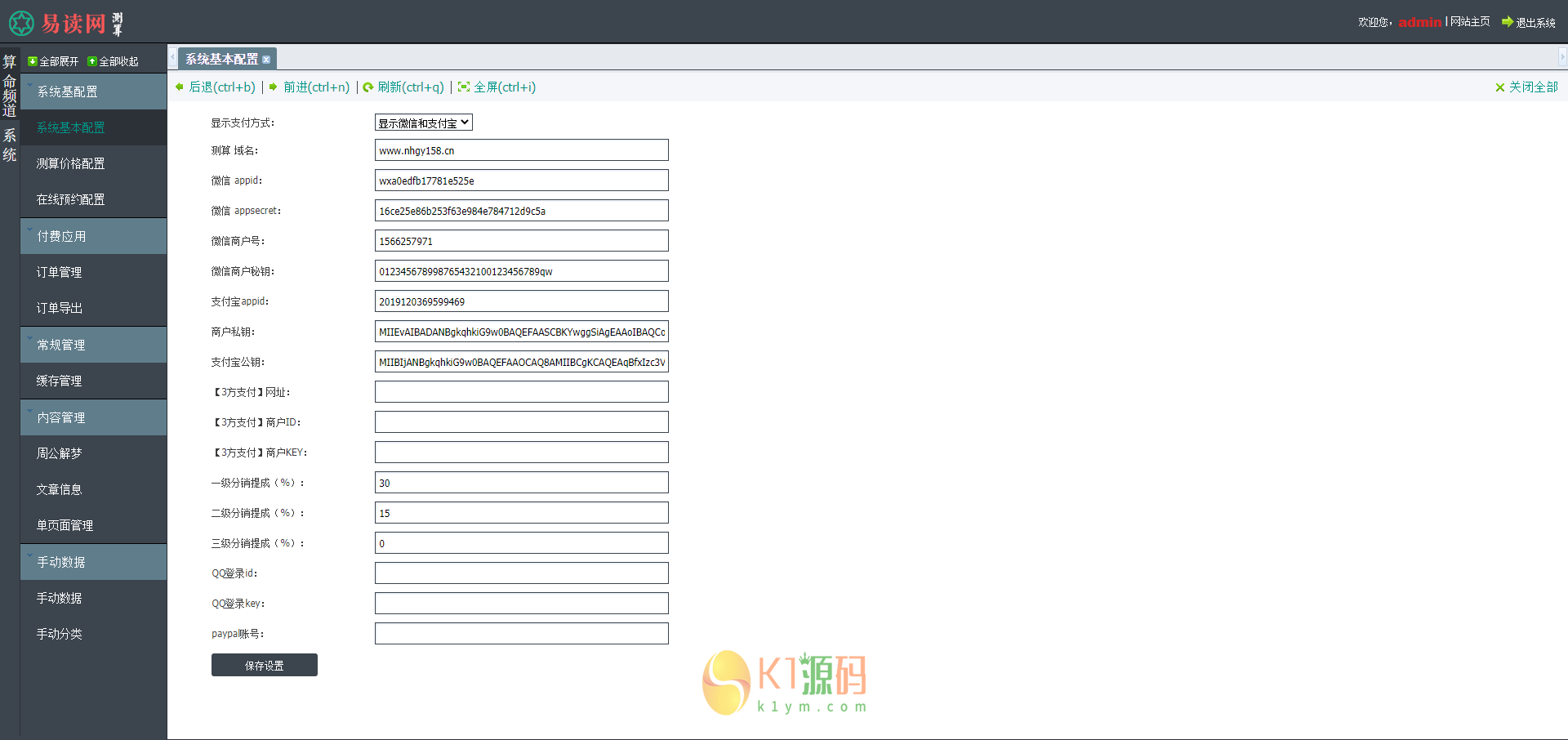Click the 保存设置 button
Screen dimensions: 1568x740
(x=264, y=665)
